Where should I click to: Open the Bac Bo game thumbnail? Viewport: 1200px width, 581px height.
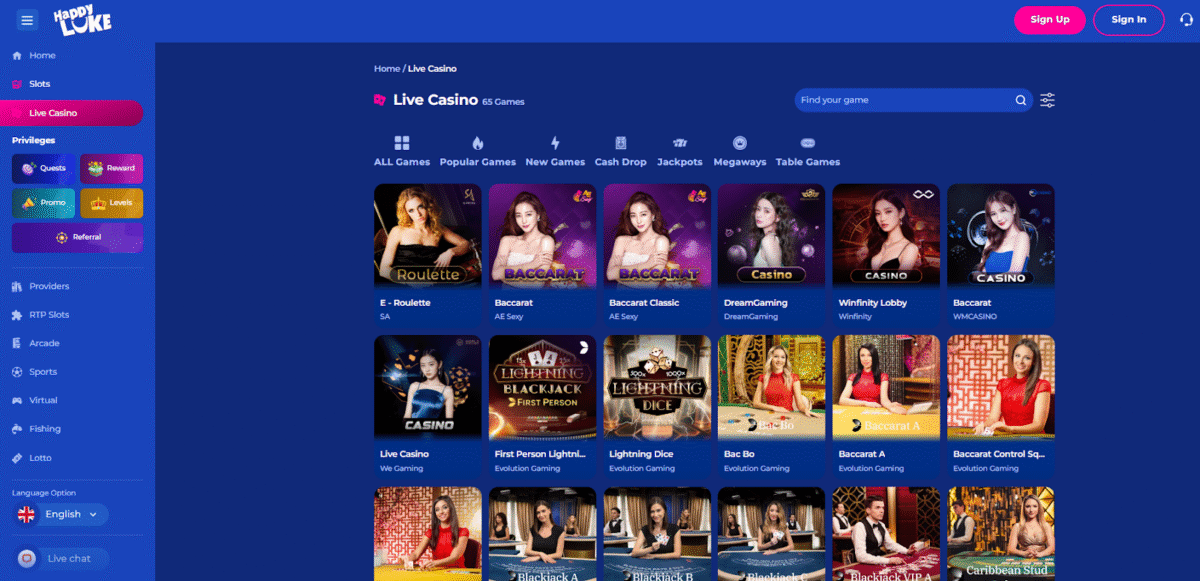click(x=772, y=387)
